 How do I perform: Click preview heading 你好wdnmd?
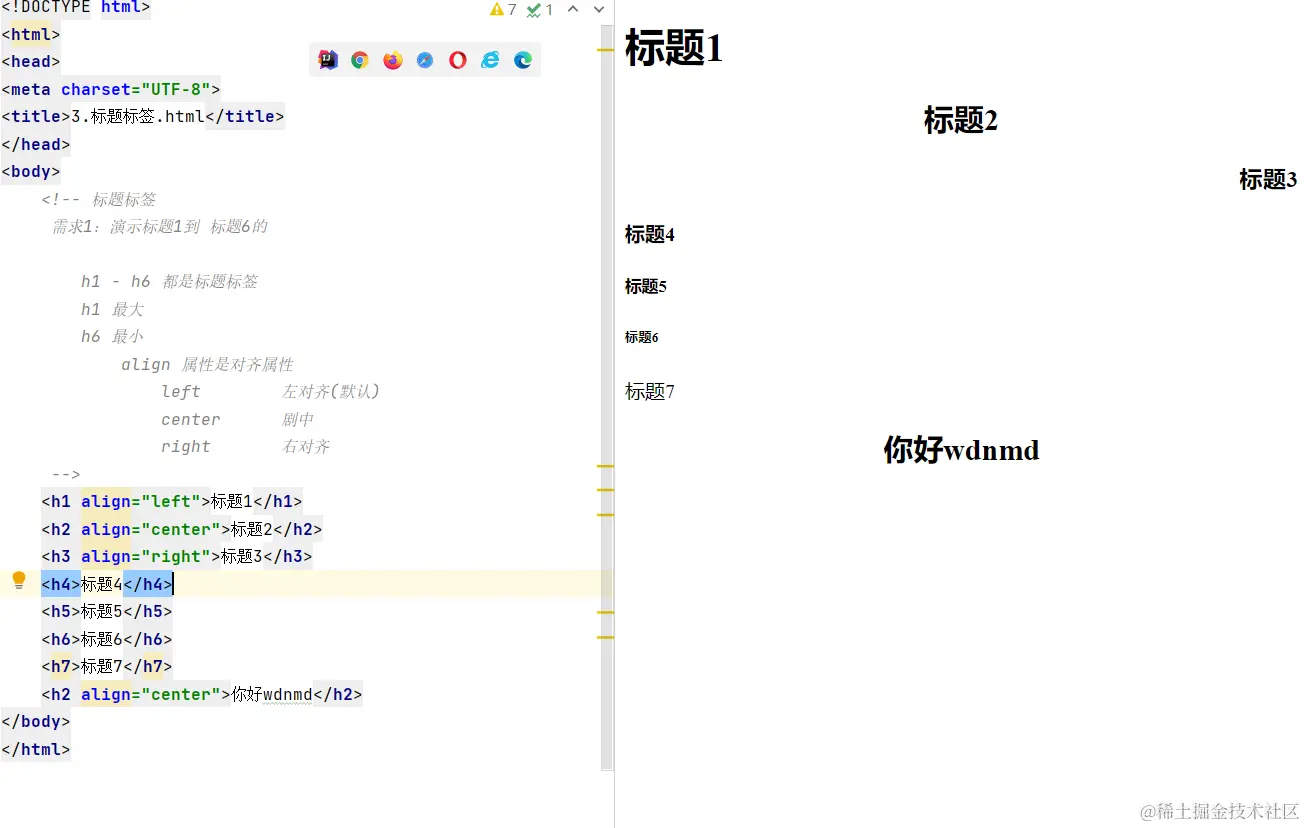[961, 450]
